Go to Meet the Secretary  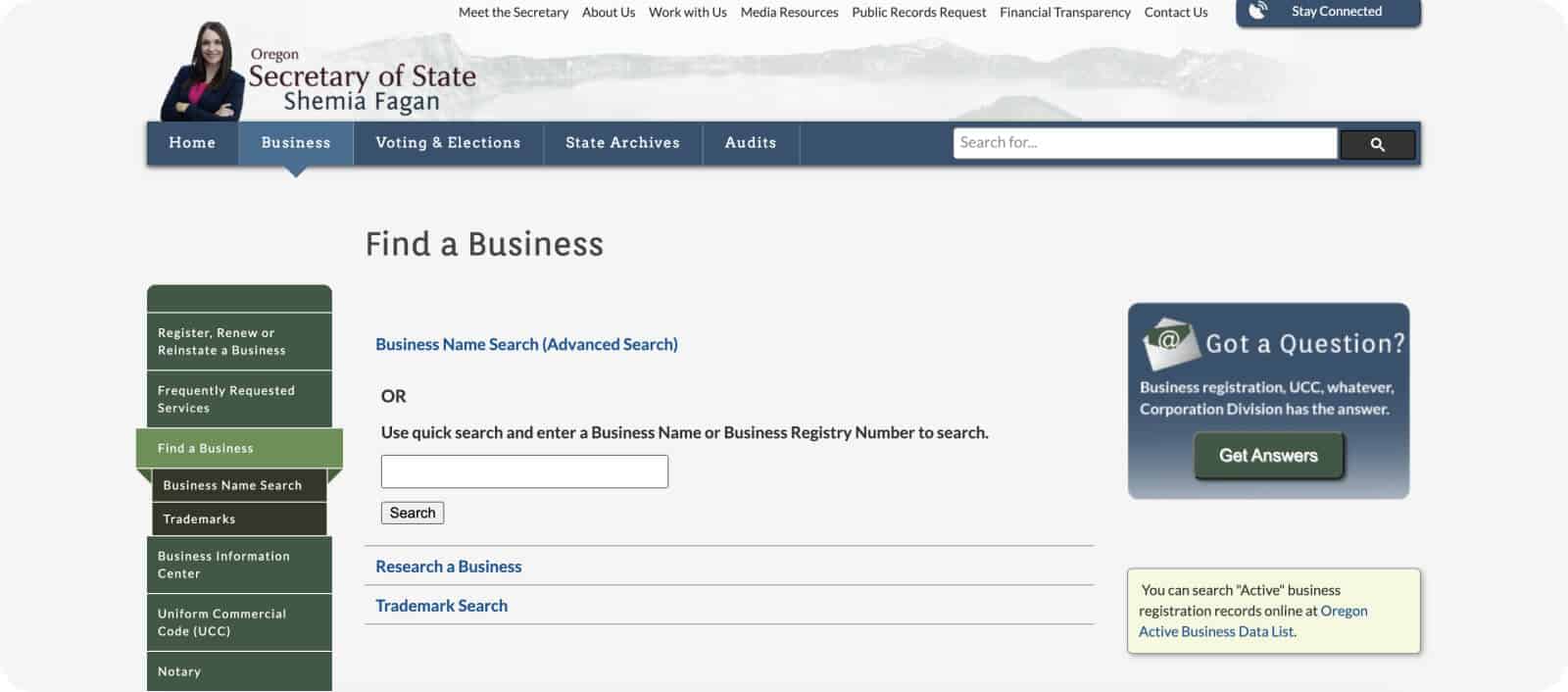pyautogui.click(x=514, y=13)
